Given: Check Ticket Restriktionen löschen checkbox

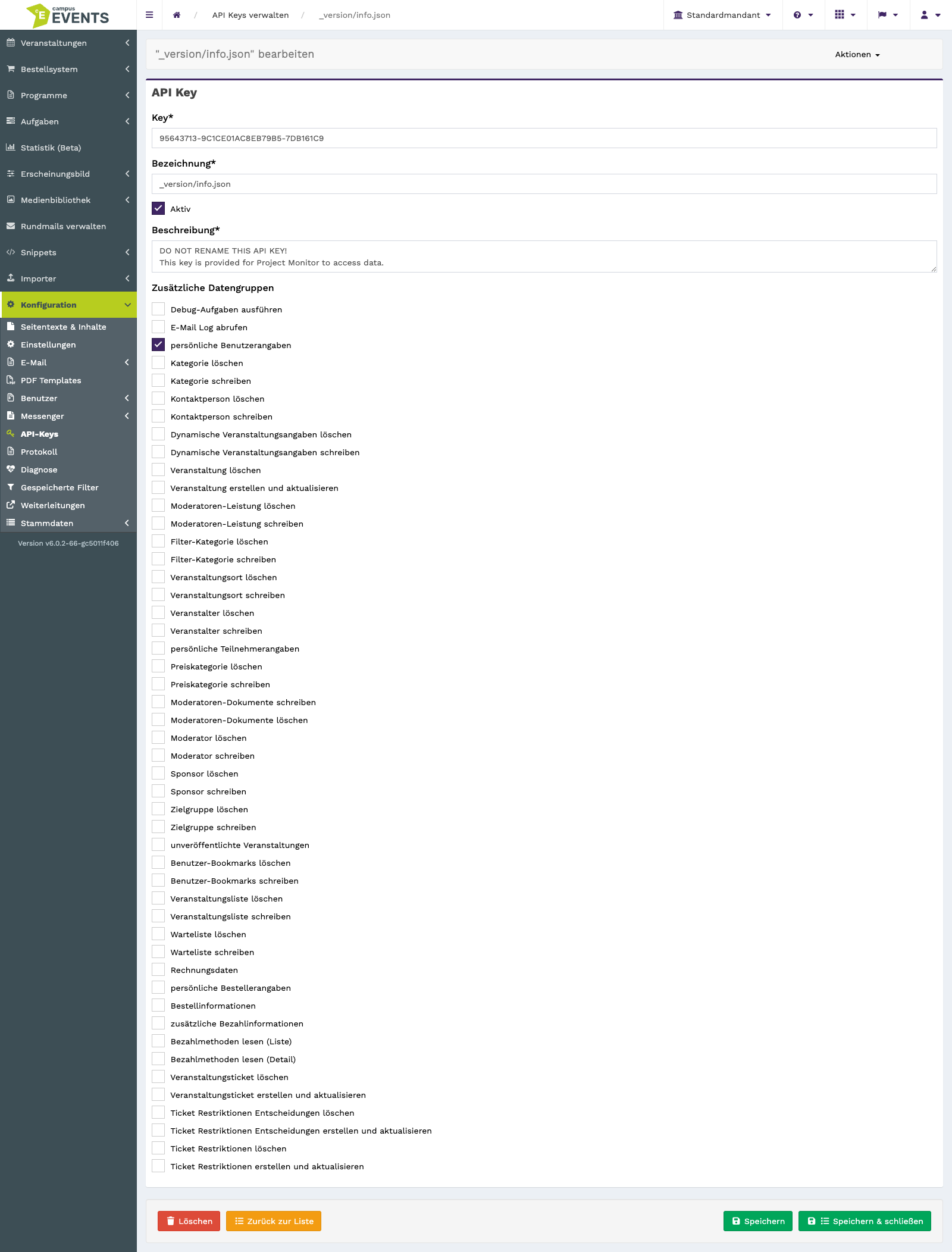Looking at the screenshot, I should click(x=158, y=1148).
